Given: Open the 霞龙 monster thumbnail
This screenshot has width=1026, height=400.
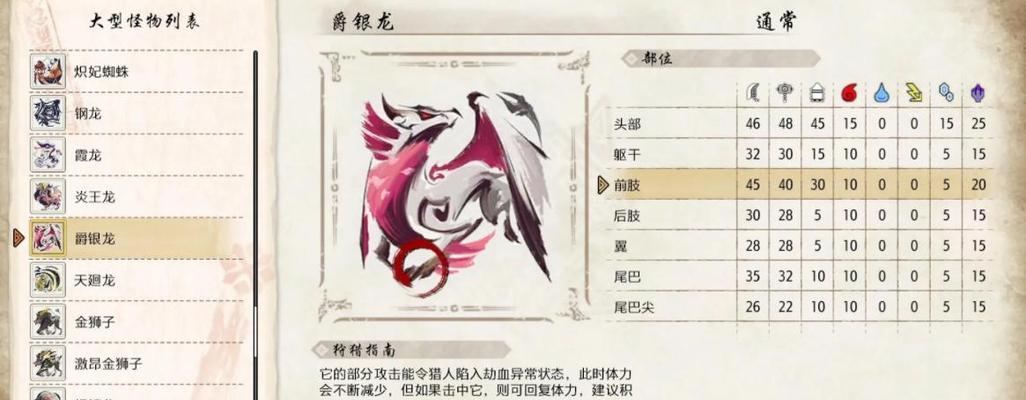Looking at the screenshot, I should coord(48,155).
